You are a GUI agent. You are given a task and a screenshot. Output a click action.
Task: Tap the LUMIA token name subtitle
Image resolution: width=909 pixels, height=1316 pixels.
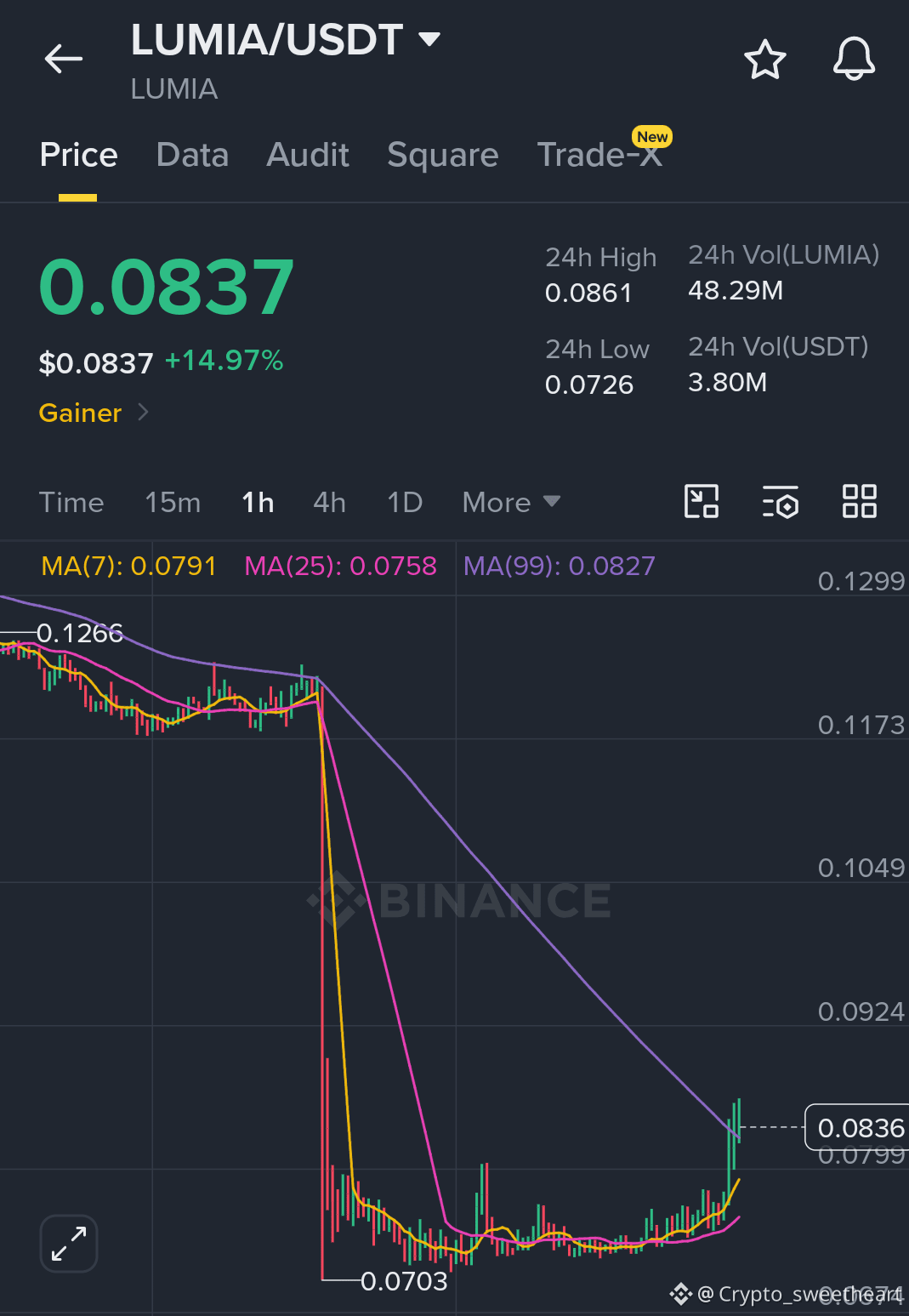174,89
